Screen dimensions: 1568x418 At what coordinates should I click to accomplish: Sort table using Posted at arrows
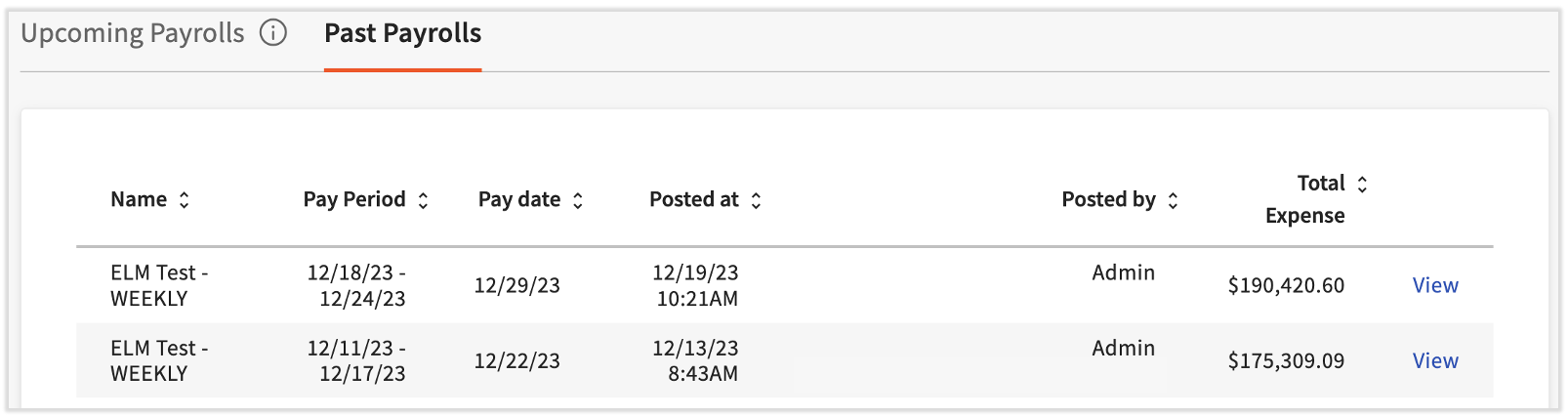point(756,200)
